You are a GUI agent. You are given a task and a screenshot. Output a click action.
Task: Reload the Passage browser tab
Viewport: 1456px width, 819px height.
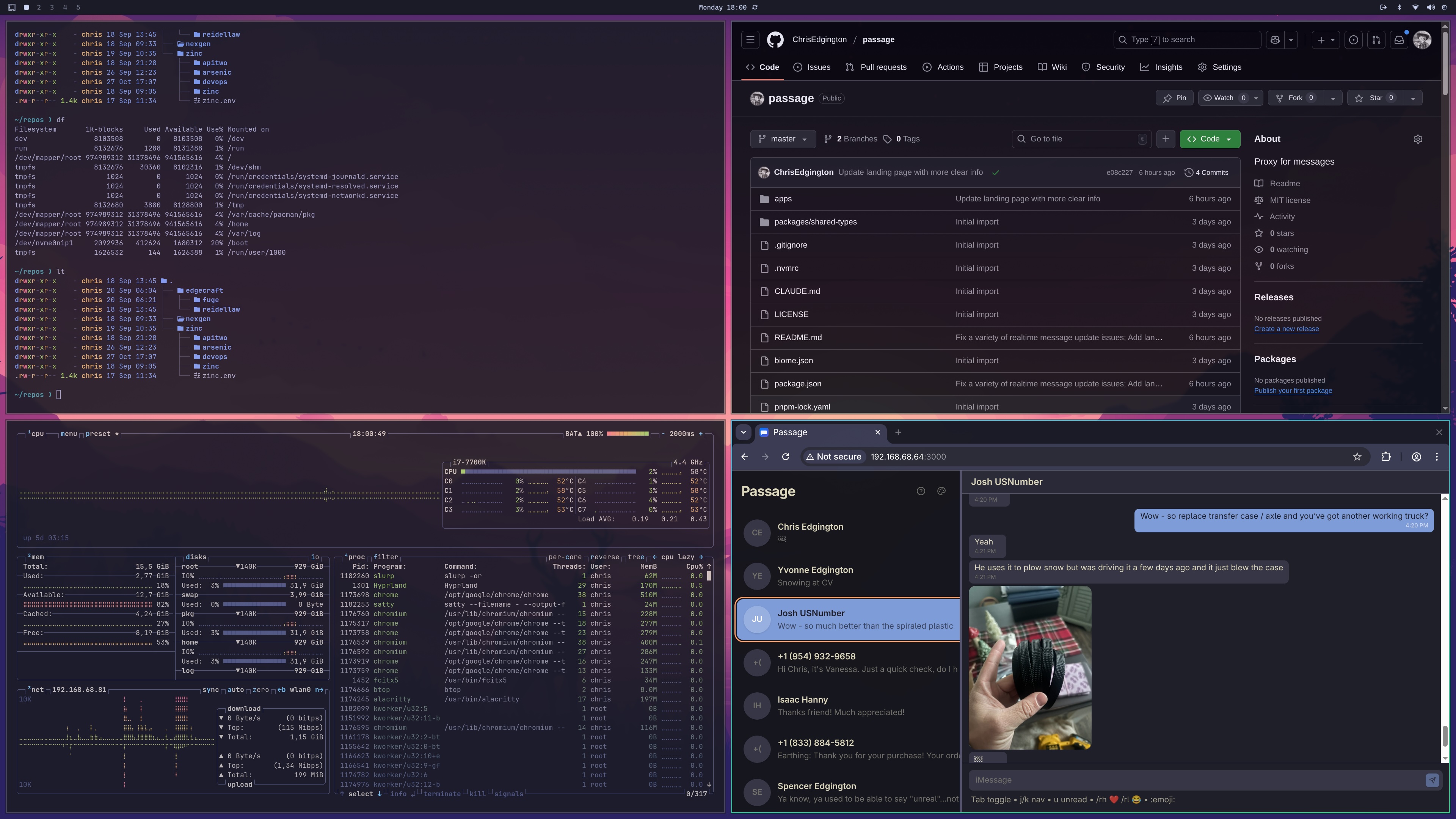[786, 457]
